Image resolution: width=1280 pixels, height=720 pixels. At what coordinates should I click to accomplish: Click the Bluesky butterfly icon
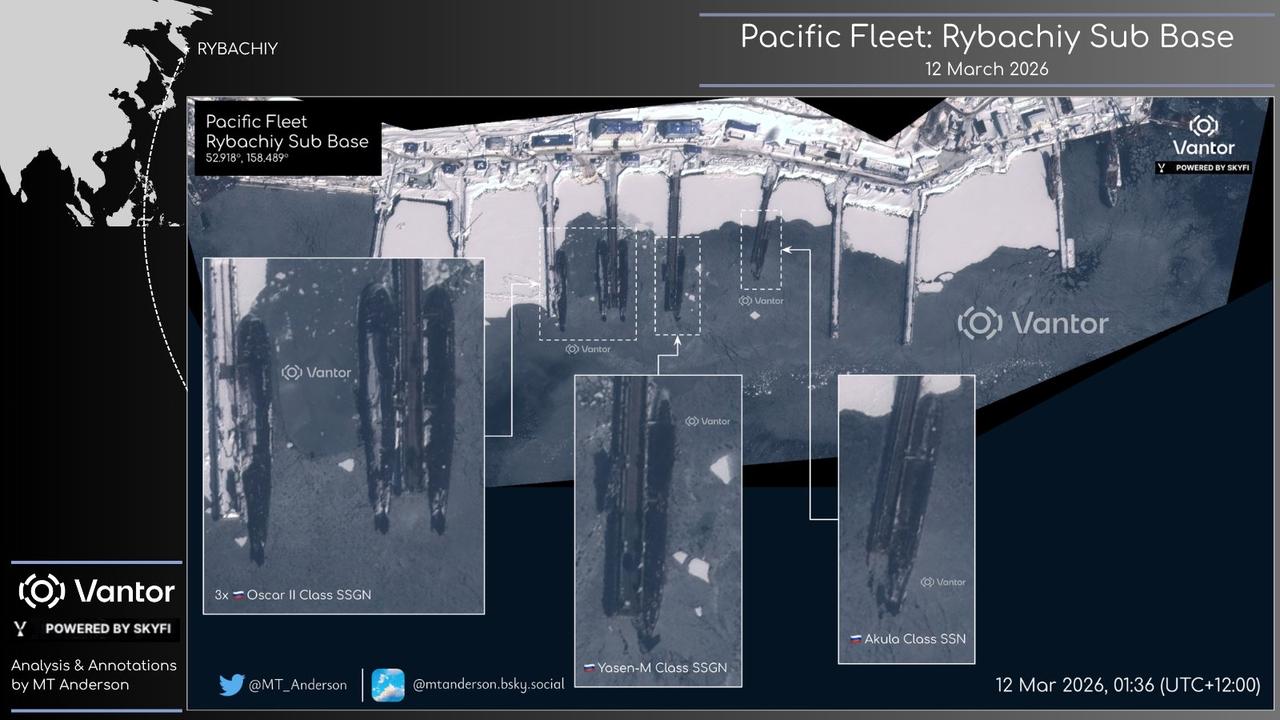pos(388,685)
